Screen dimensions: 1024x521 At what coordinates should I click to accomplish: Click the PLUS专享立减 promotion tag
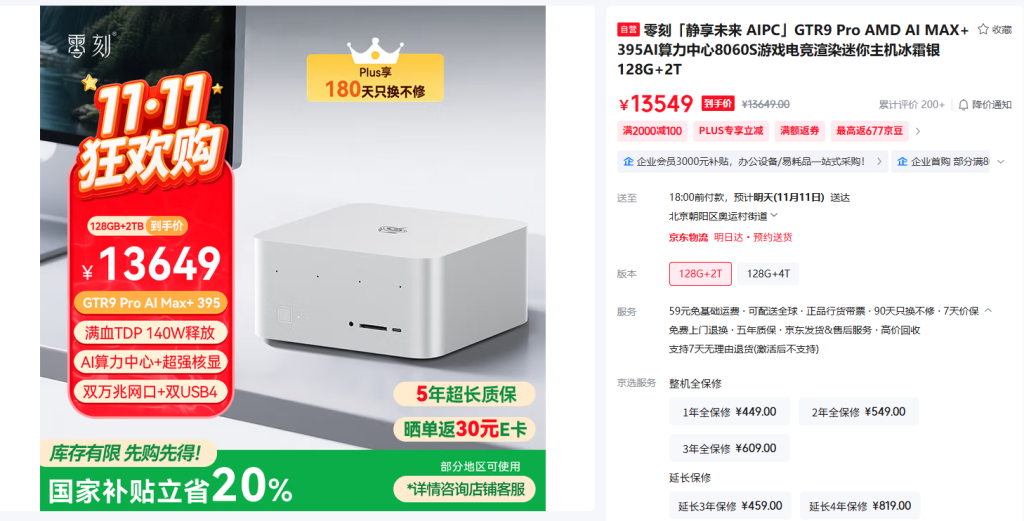(731, 131)
